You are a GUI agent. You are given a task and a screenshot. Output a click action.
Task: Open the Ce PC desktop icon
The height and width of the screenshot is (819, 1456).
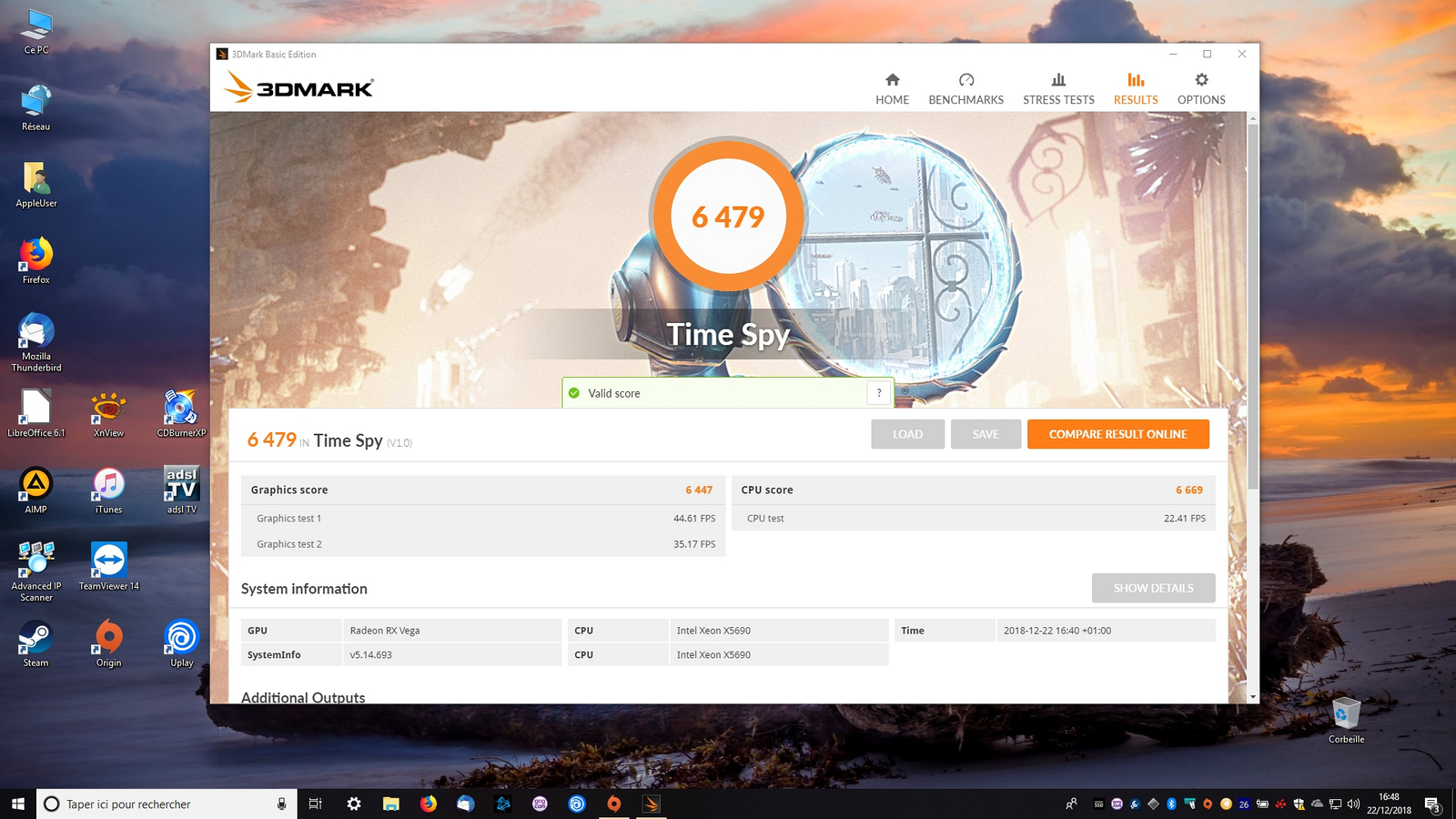36,32
